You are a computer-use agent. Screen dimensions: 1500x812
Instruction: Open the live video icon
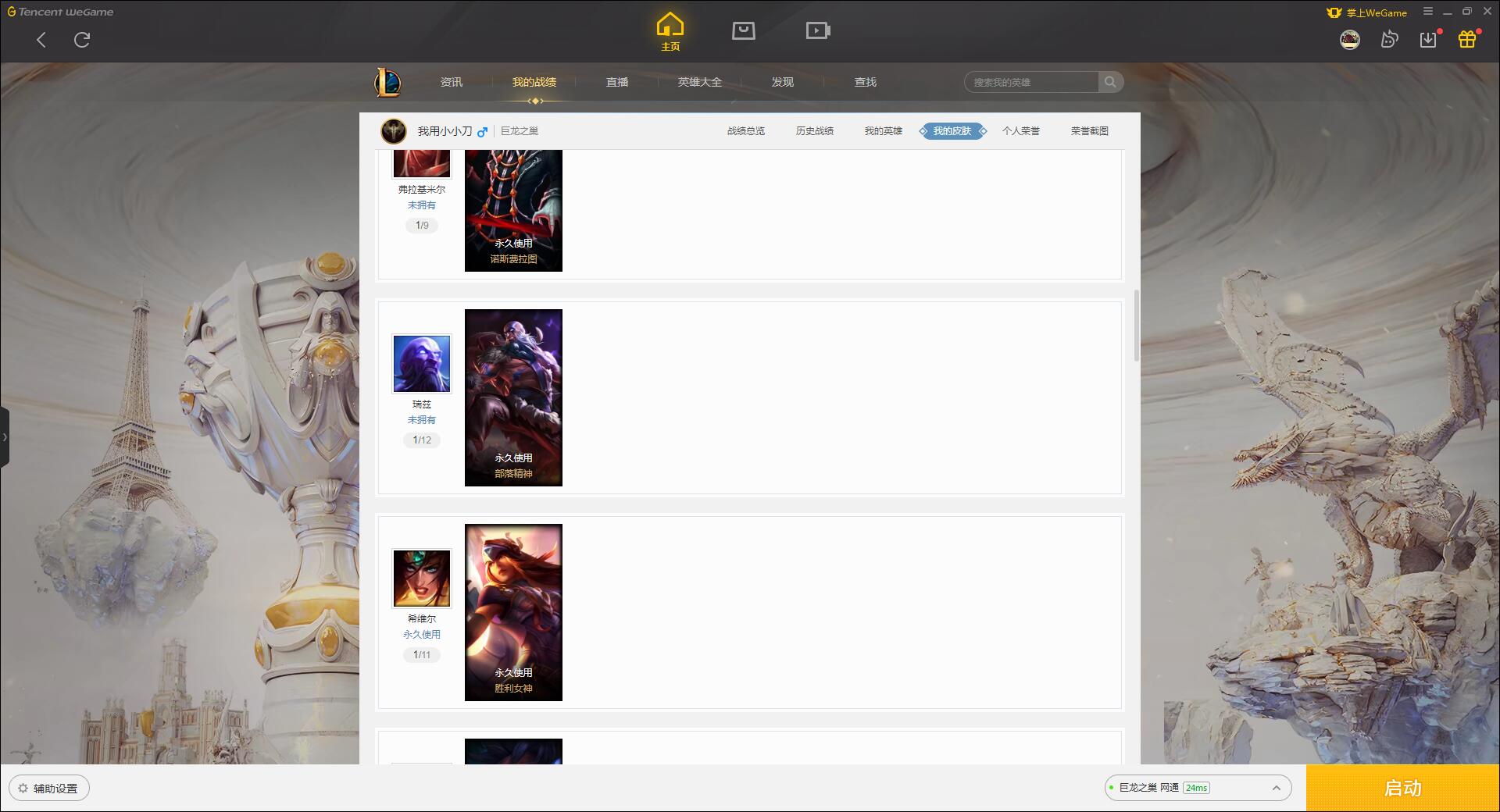[x=818, y=30]
